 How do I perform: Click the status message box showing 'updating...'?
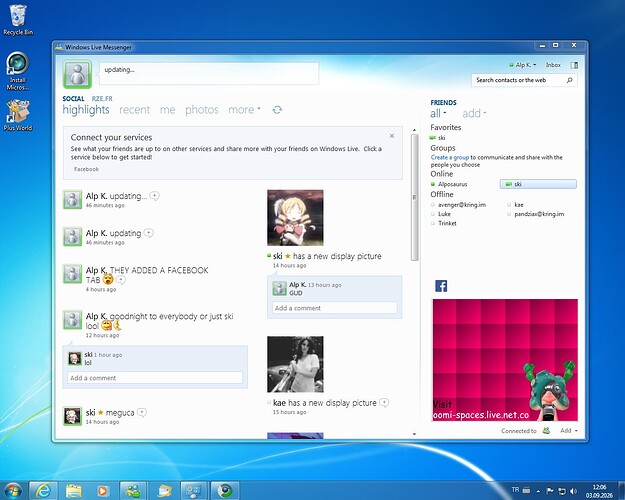click(209, 73)
